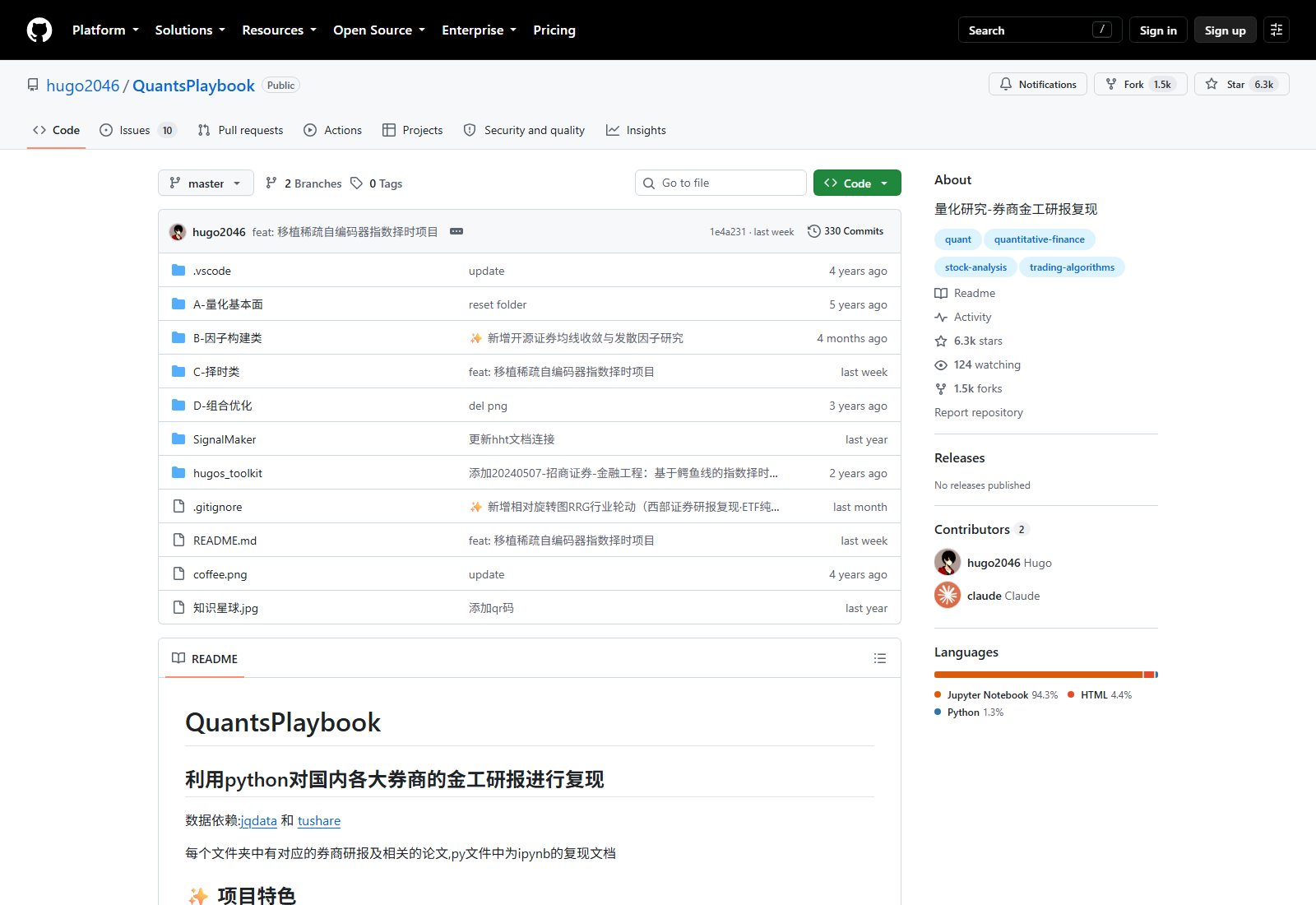The width and height of the screenshot is (1316, 905).
Task: Open the GitHub logo home link
Action: [x=39, y=30]
